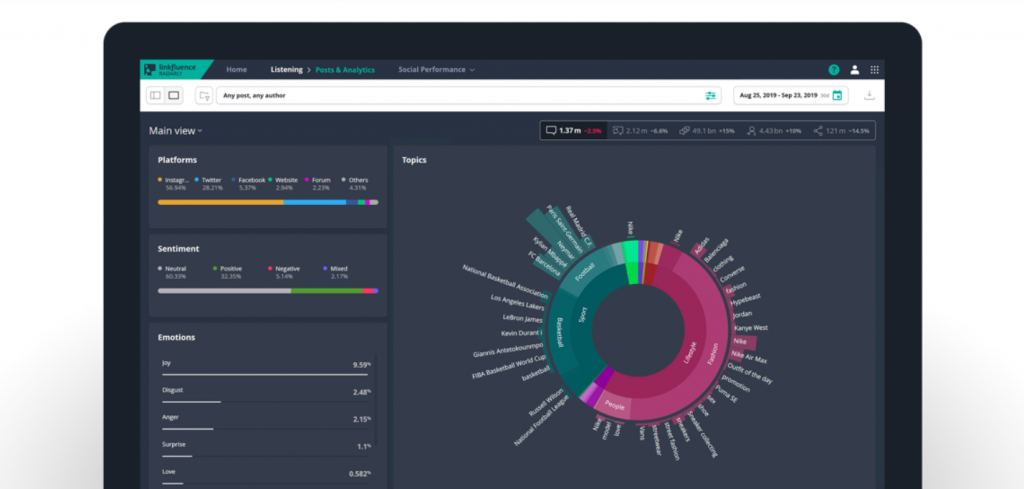Viewport: 1024px width, 489px height.
Task: Go to the Home menu
Action: [236, 70]
